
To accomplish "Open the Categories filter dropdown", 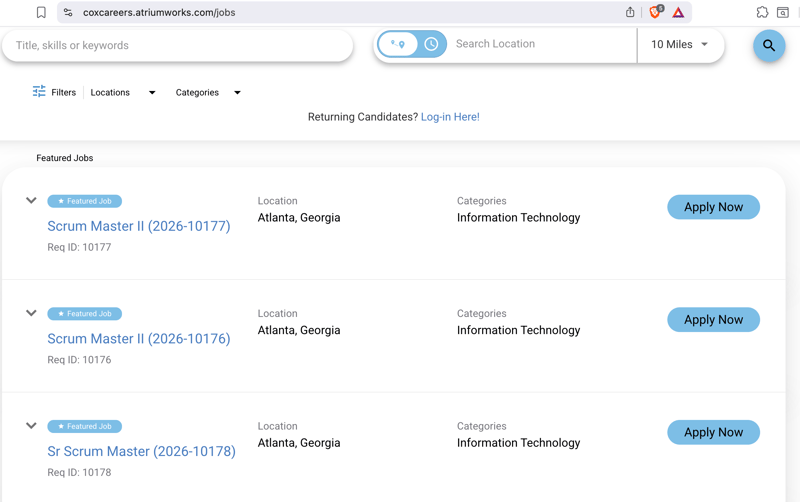I will point(208,92).
